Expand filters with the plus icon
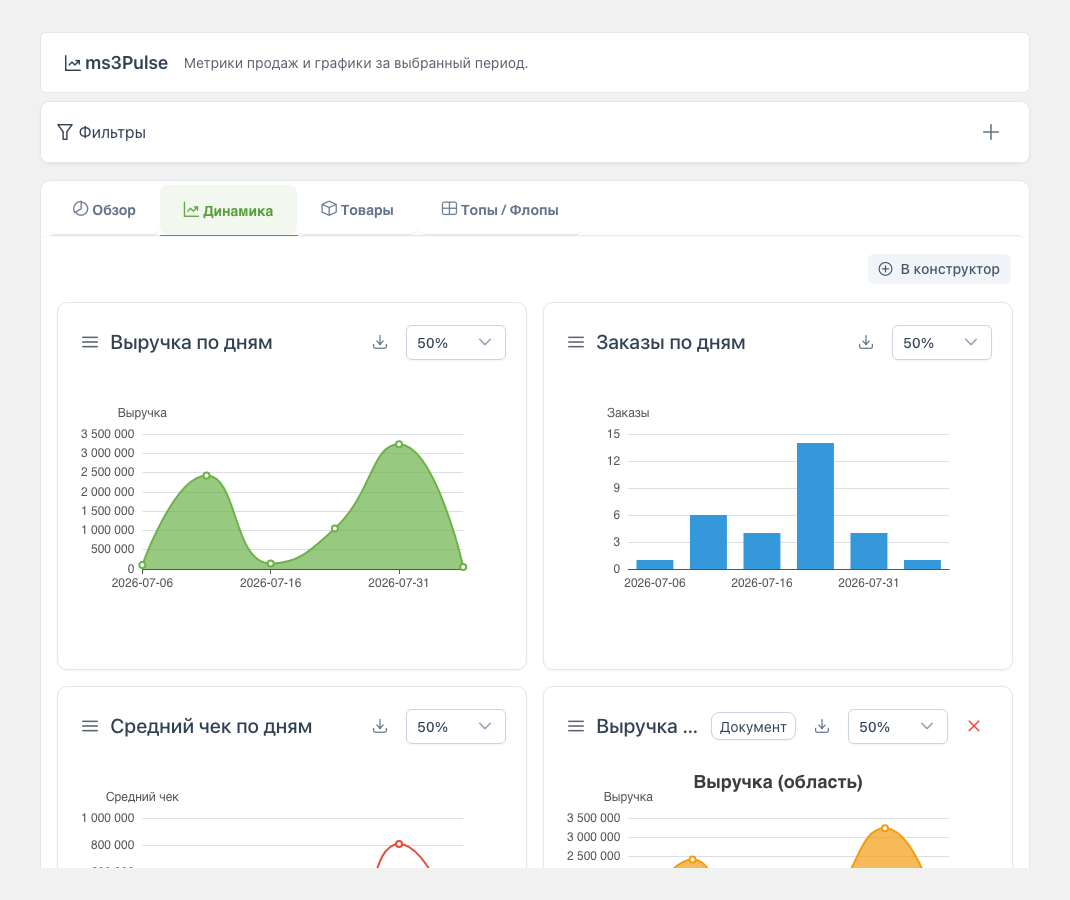The width and height of the screenshot is (1070, 900). [990, 132]
